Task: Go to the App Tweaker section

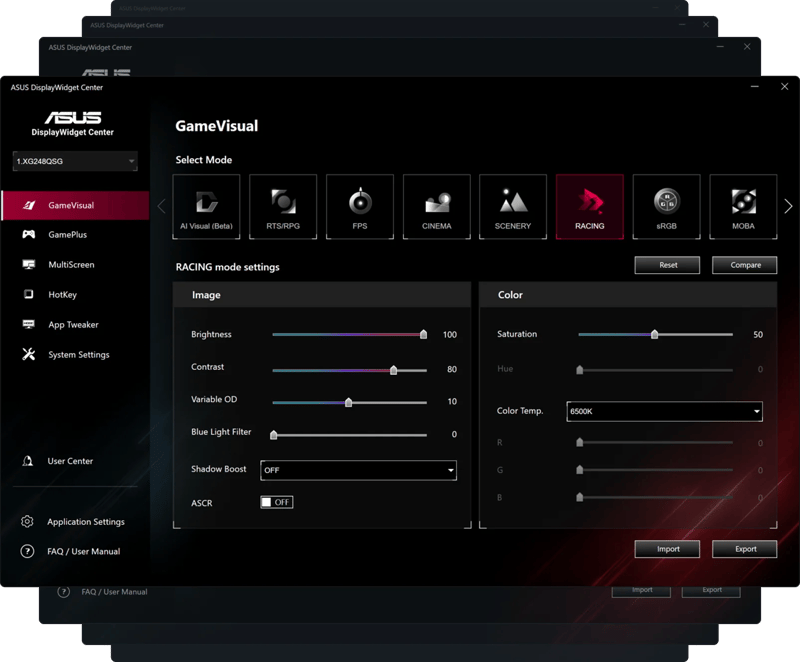Action: click(x=73, y=325)
